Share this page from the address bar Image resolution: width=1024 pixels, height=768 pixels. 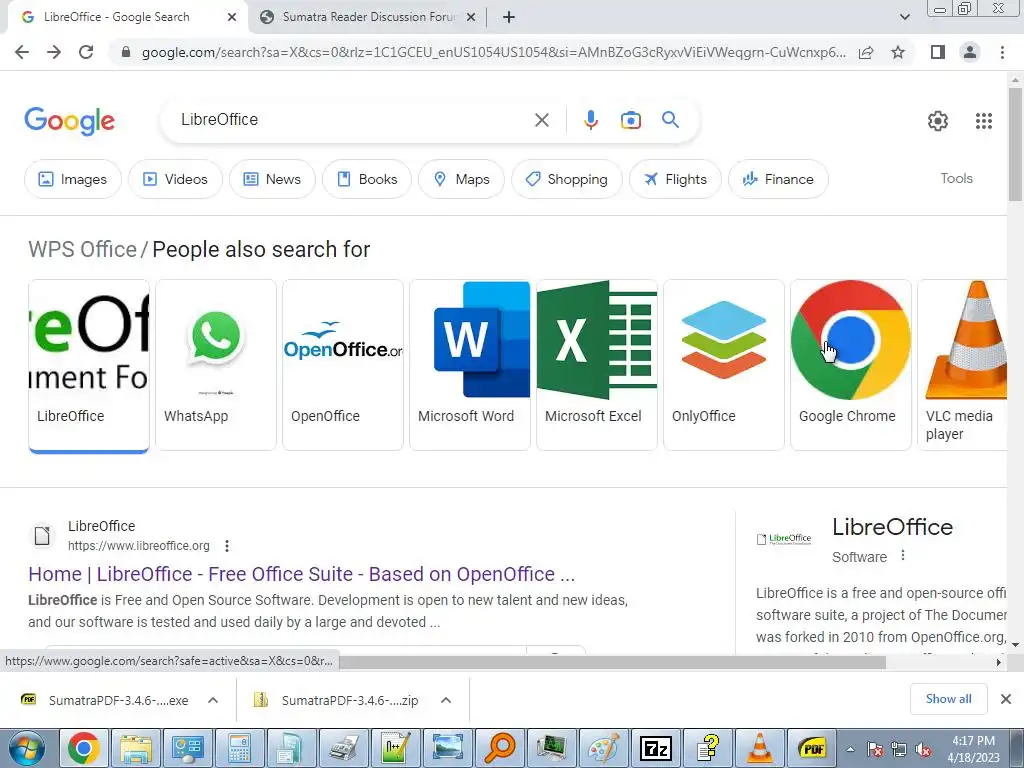[866, 52]
